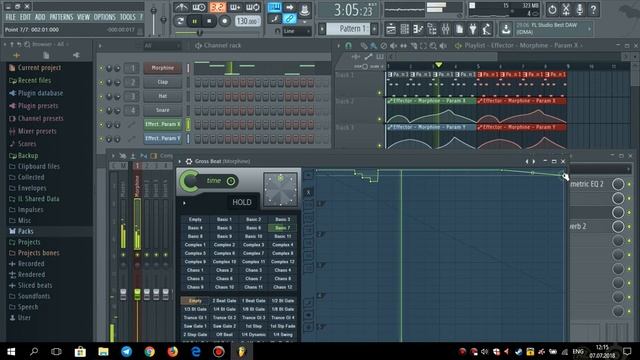The image size is (640, 360).
Task: Open the Line snap dropdown
Action: [297, 31]
